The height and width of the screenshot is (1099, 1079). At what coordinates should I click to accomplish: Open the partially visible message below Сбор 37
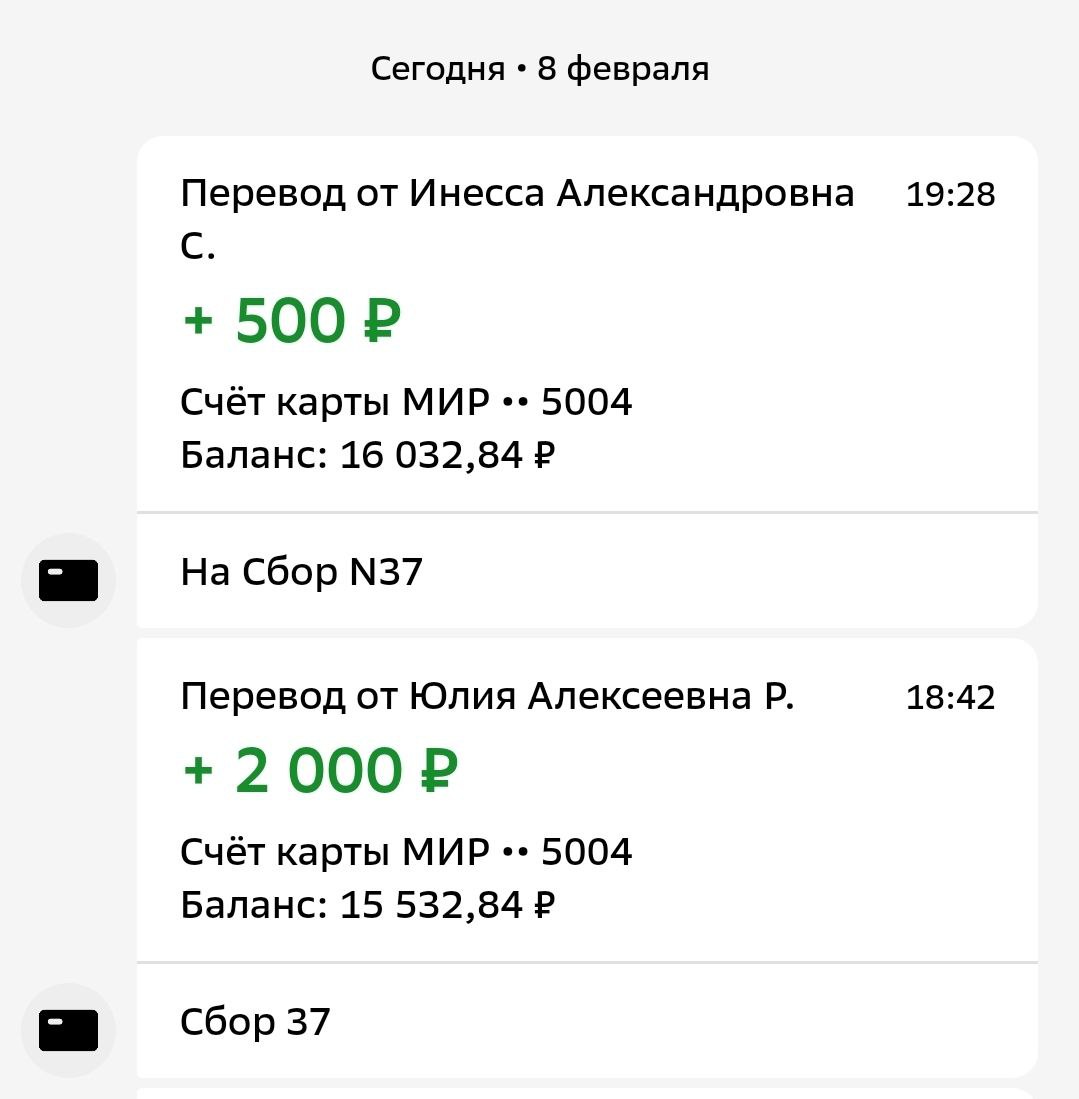coord(586,1093)
